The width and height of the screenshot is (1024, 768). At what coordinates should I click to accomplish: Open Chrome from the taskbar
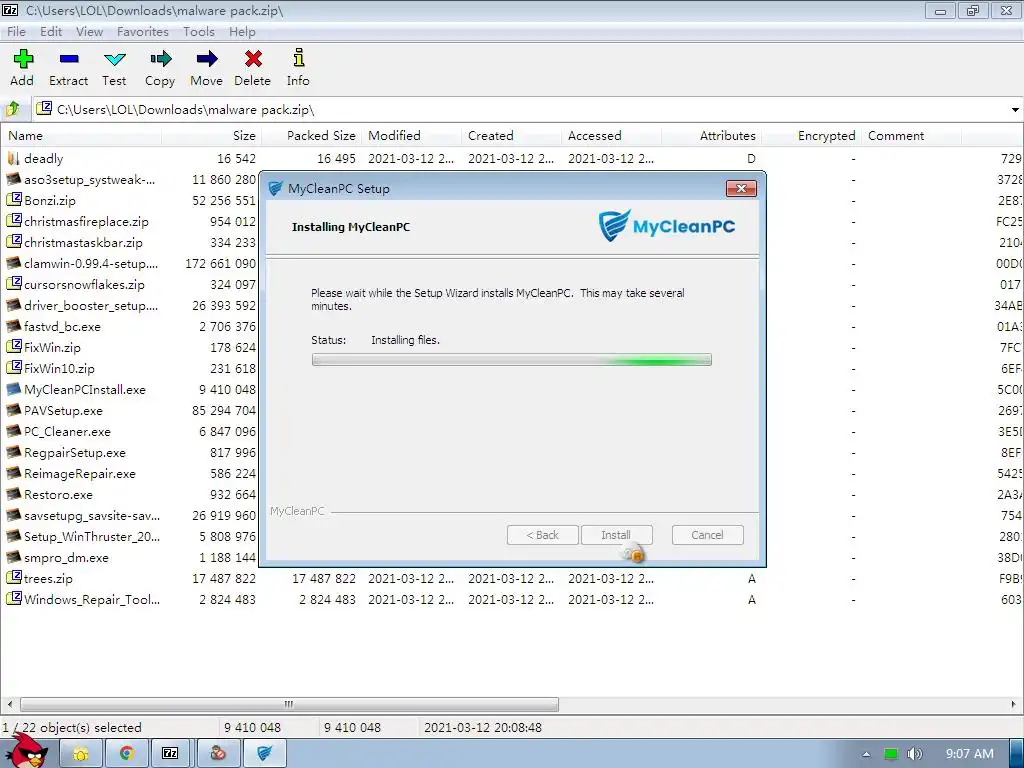[x=126, y=754]
